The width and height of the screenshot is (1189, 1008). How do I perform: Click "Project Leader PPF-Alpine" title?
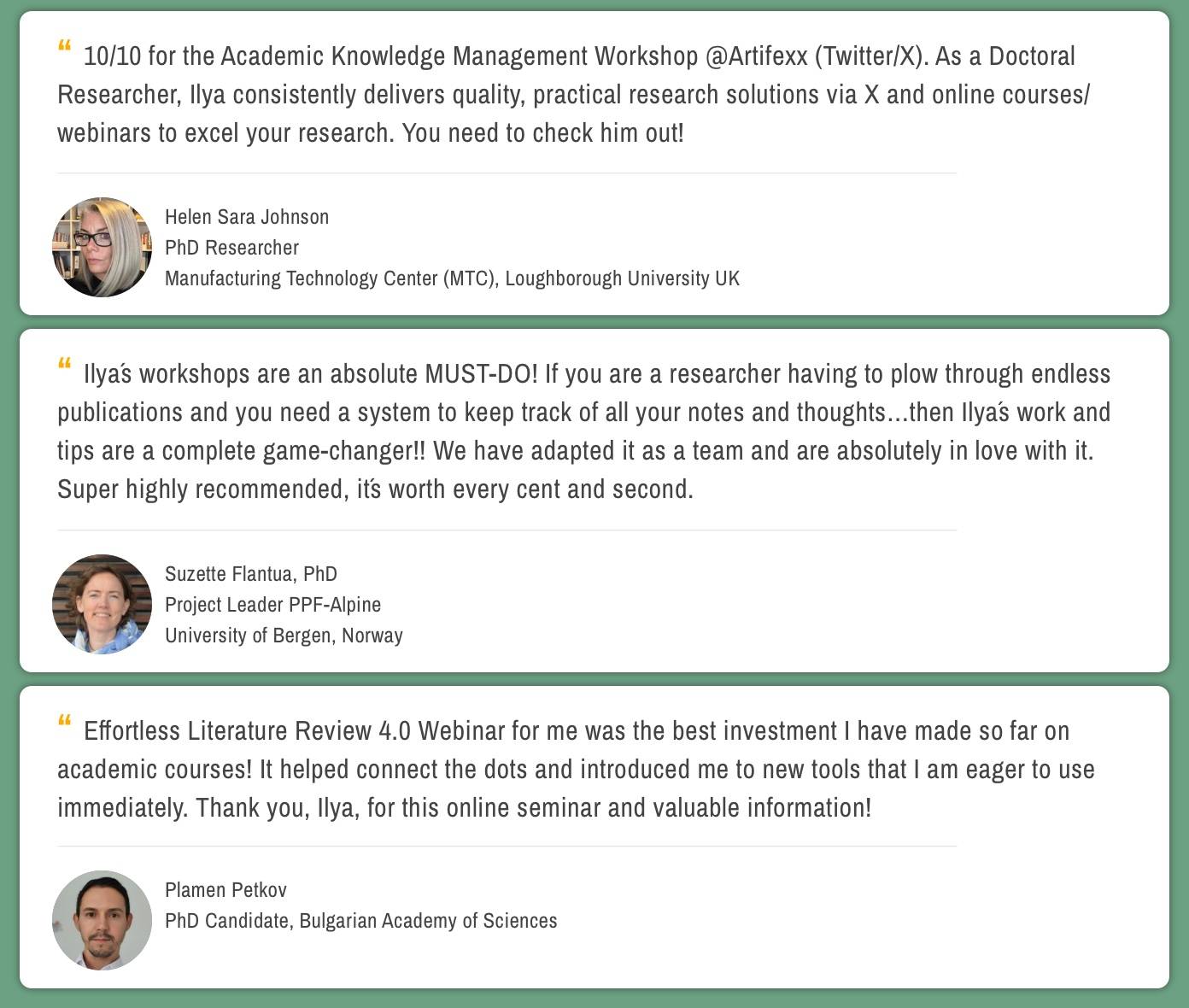pos(272,605)
